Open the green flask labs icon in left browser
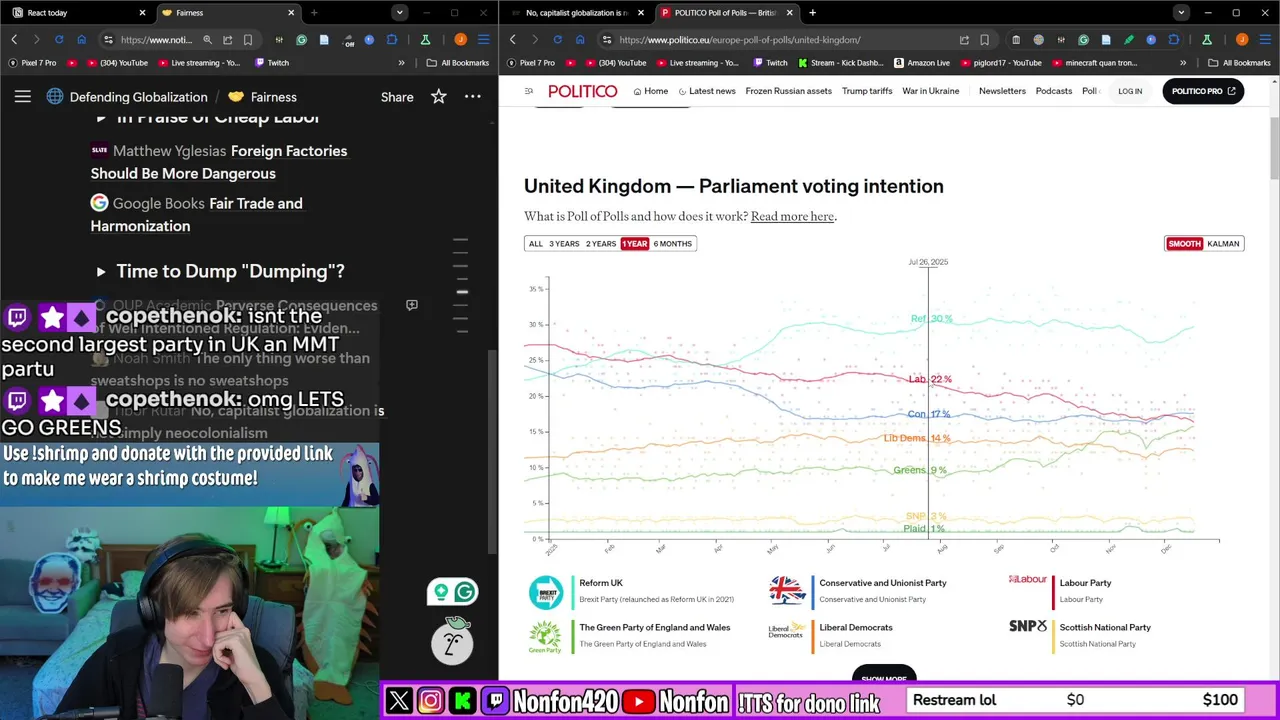Screen dimensions: 1280x720 point(425,40)
